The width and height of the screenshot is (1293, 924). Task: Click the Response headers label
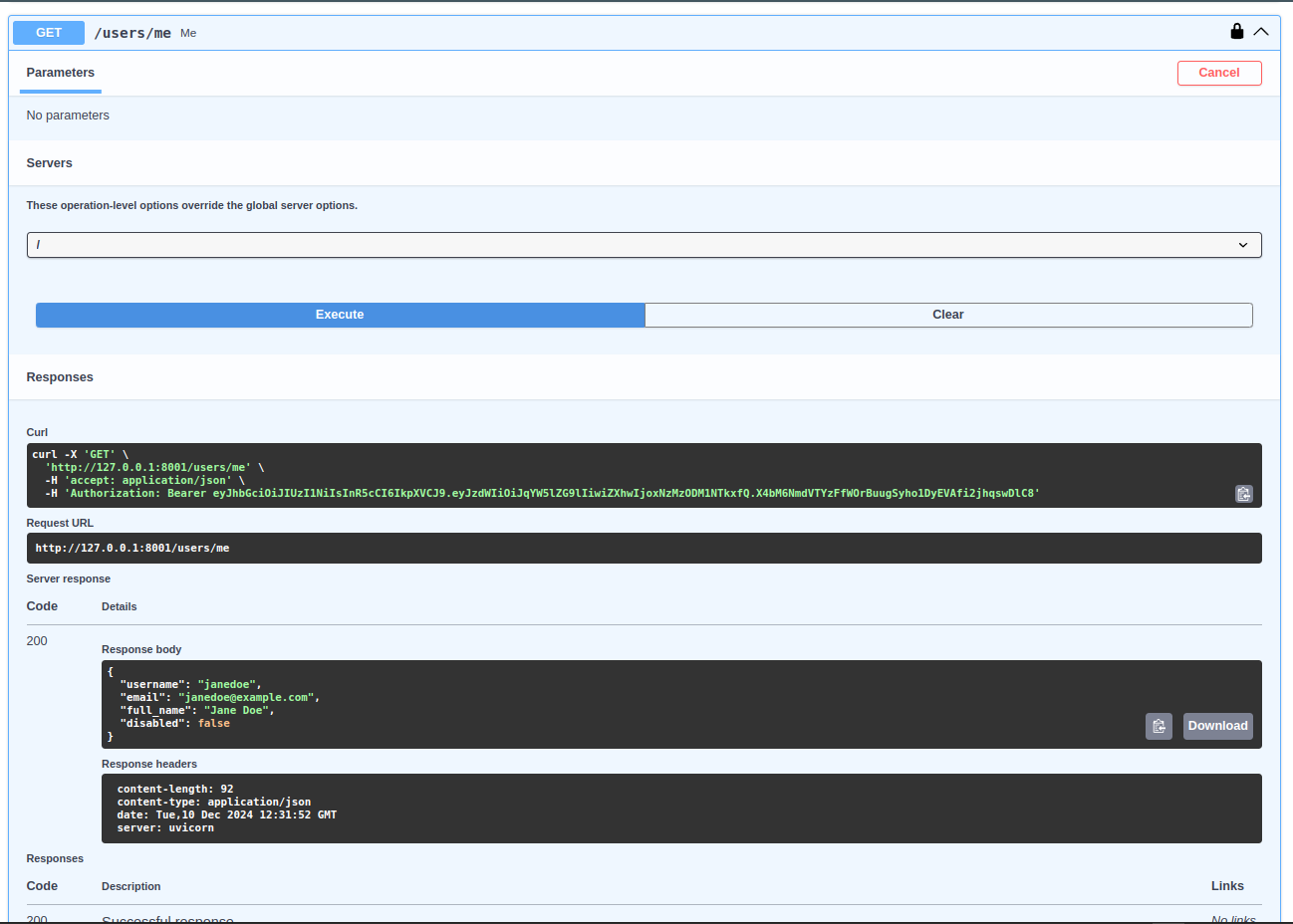(149, 764)
